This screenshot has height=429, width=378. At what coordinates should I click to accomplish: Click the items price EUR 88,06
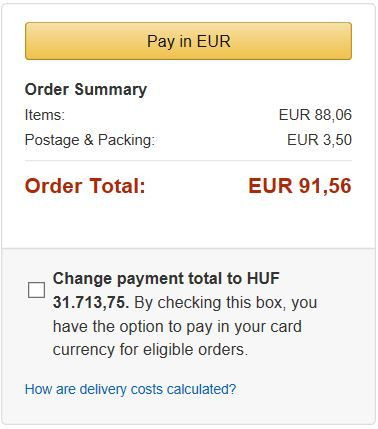pyautogui.click(x=315, y=115)
